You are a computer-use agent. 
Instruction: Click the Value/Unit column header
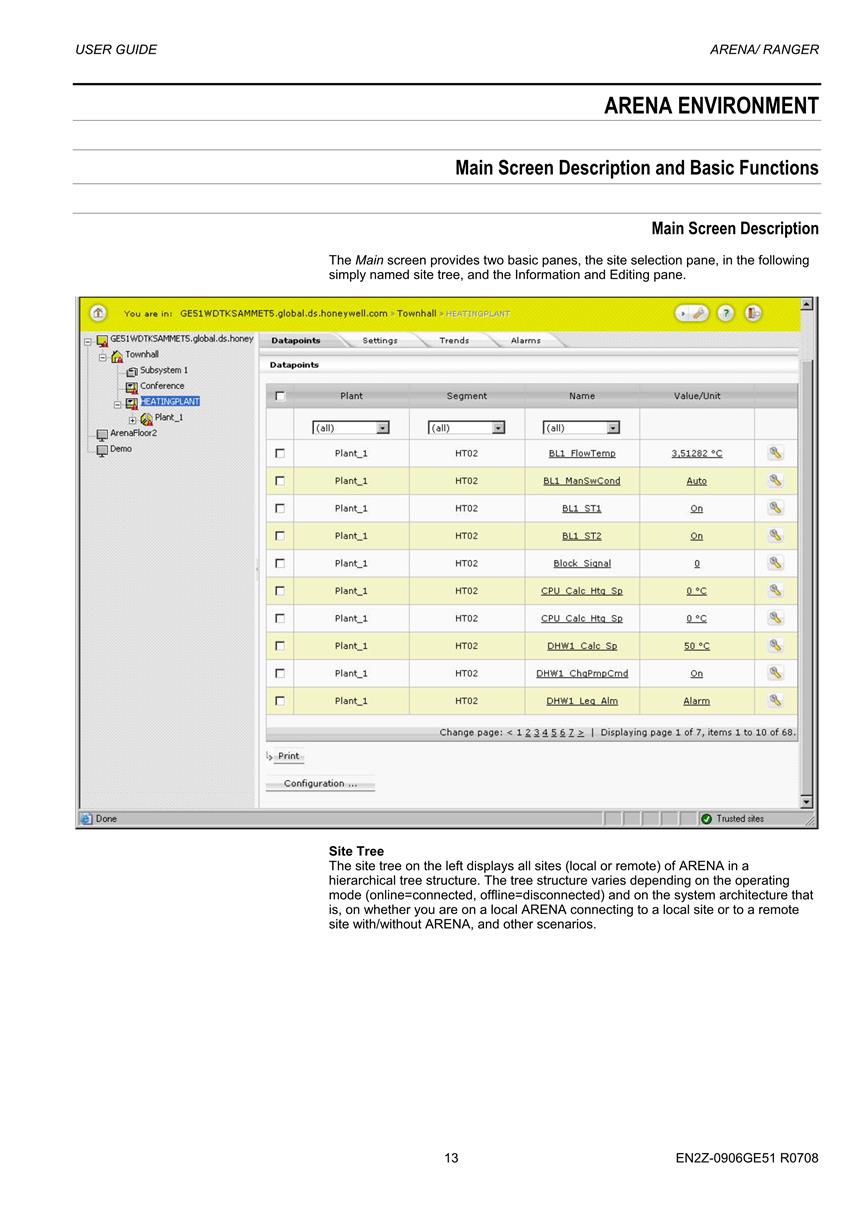(697, 396)
